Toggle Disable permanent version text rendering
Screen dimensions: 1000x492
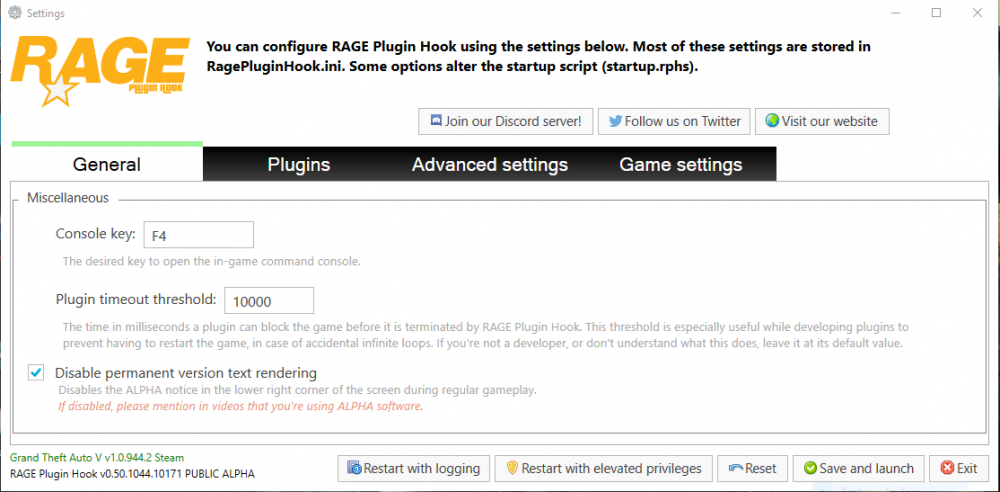coord(37,373)
